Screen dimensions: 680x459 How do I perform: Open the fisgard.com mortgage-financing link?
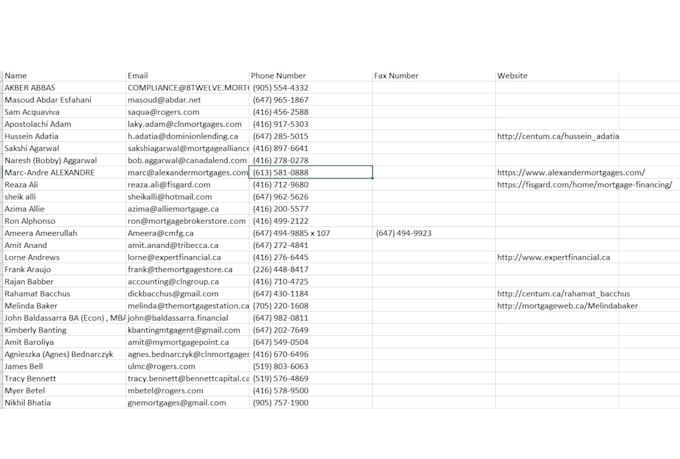[585, 185]
